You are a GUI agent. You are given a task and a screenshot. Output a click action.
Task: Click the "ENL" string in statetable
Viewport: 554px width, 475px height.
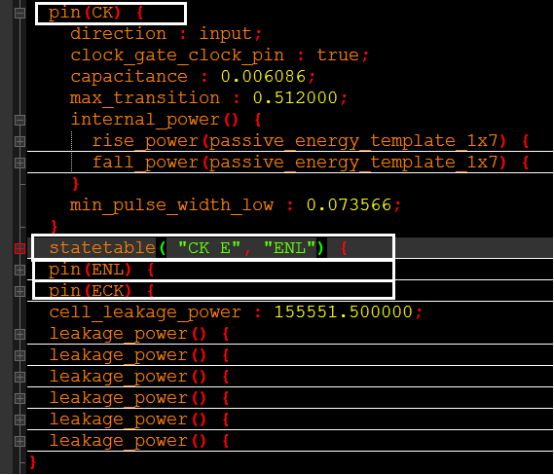(290, 248)
